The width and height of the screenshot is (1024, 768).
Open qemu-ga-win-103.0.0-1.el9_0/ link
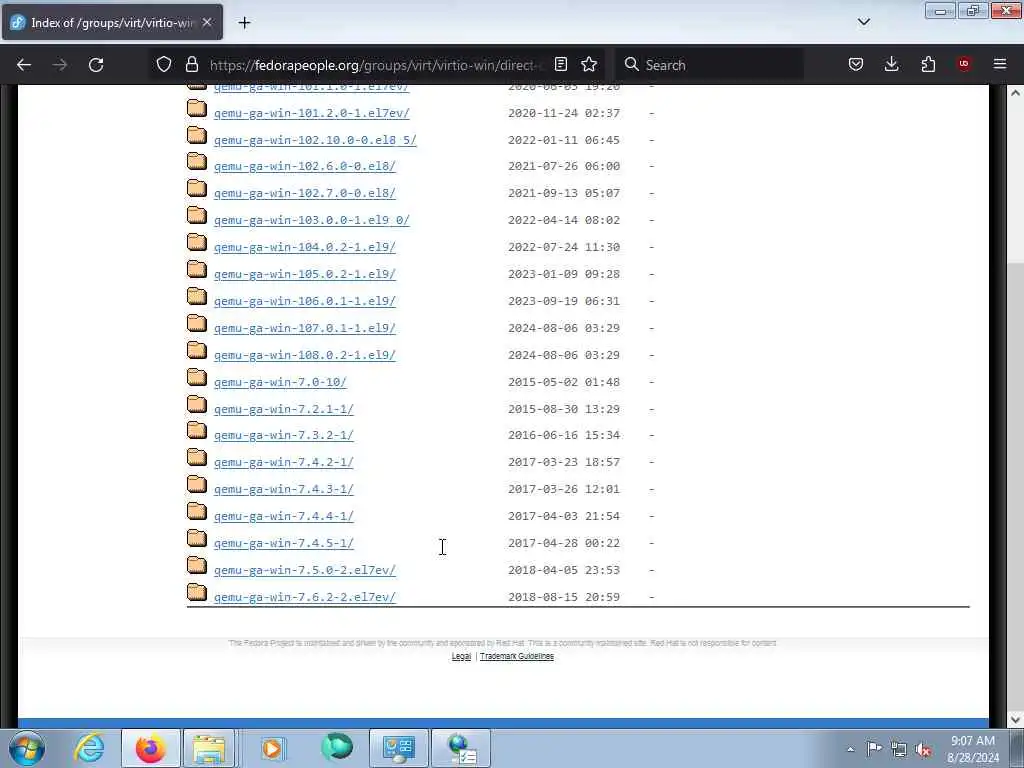(312, 220)
